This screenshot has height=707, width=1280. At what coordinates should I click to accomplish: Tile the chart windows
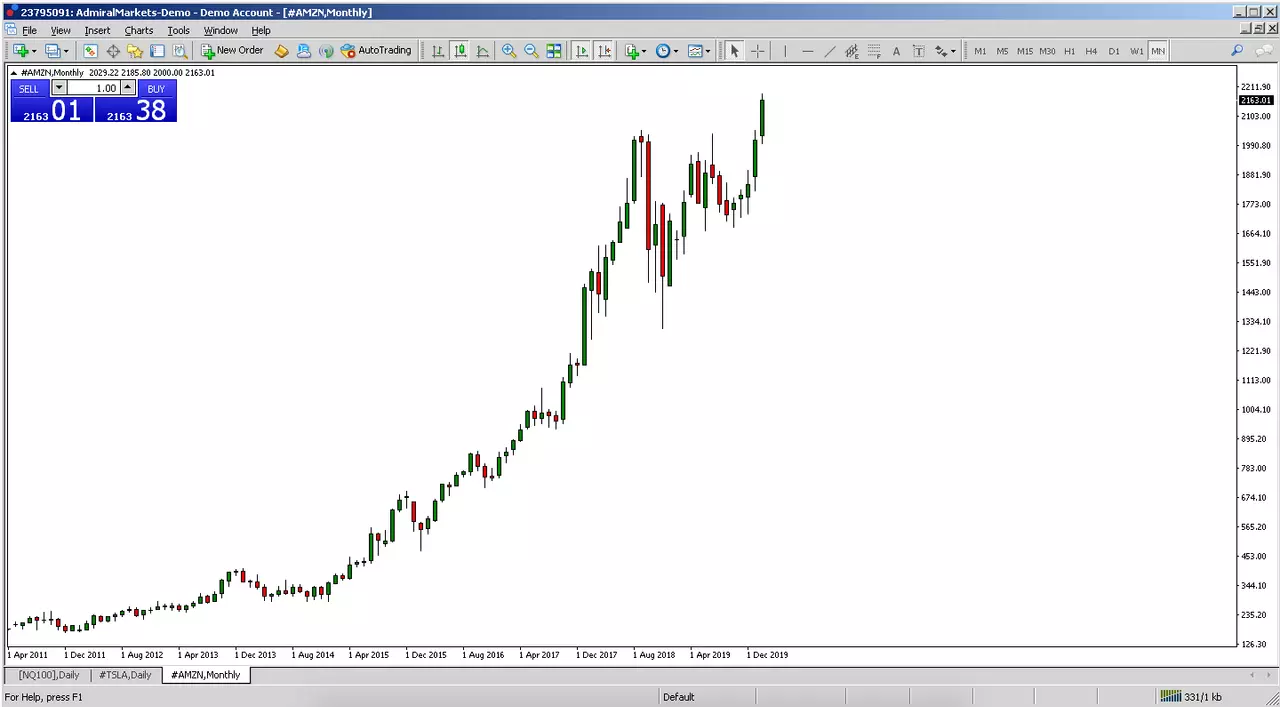[x=553, y=51]
